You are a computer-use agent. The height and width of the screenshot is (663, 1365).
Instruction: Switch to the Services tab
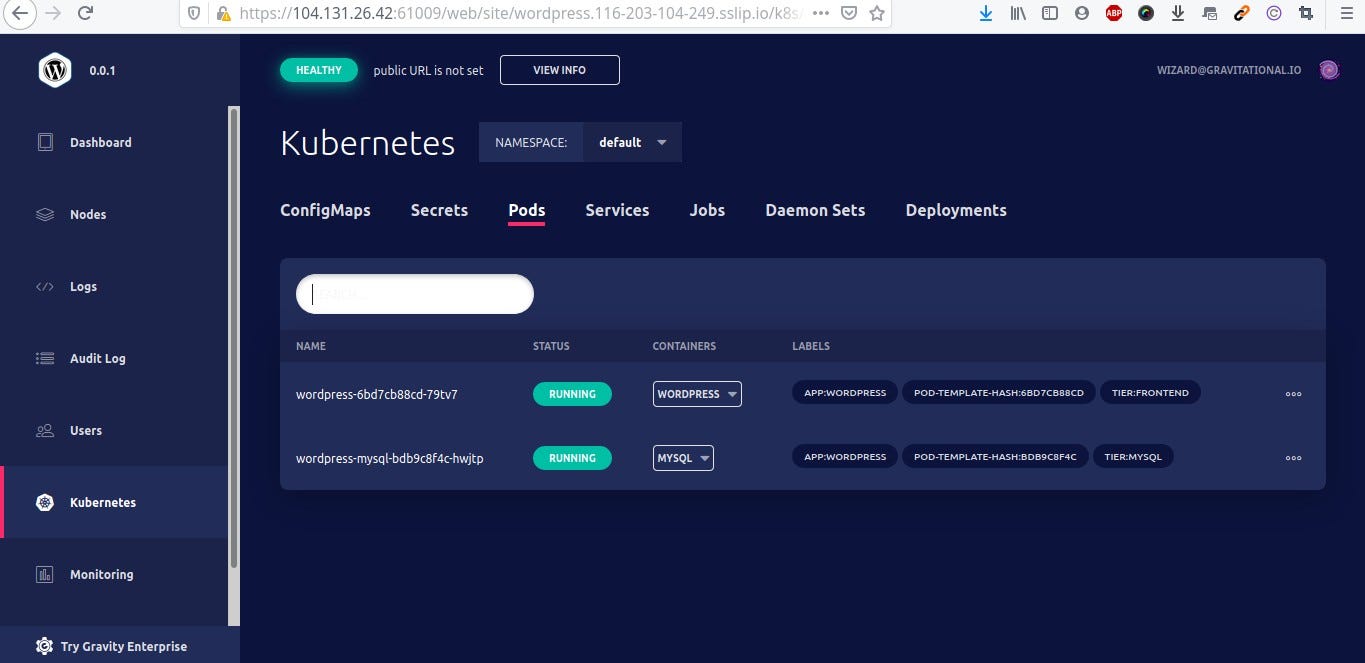[617, 210]
